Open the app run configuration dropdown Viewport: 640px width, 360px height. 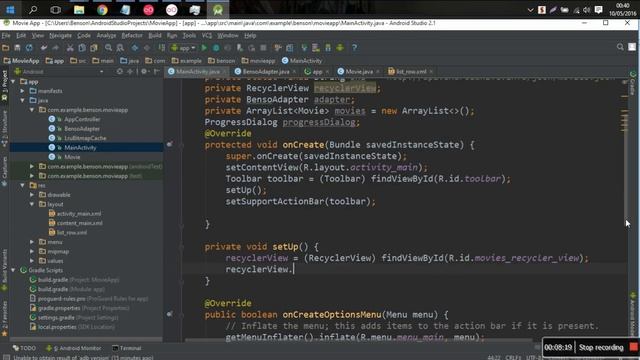pyautogui.click(x=183, y=48)
